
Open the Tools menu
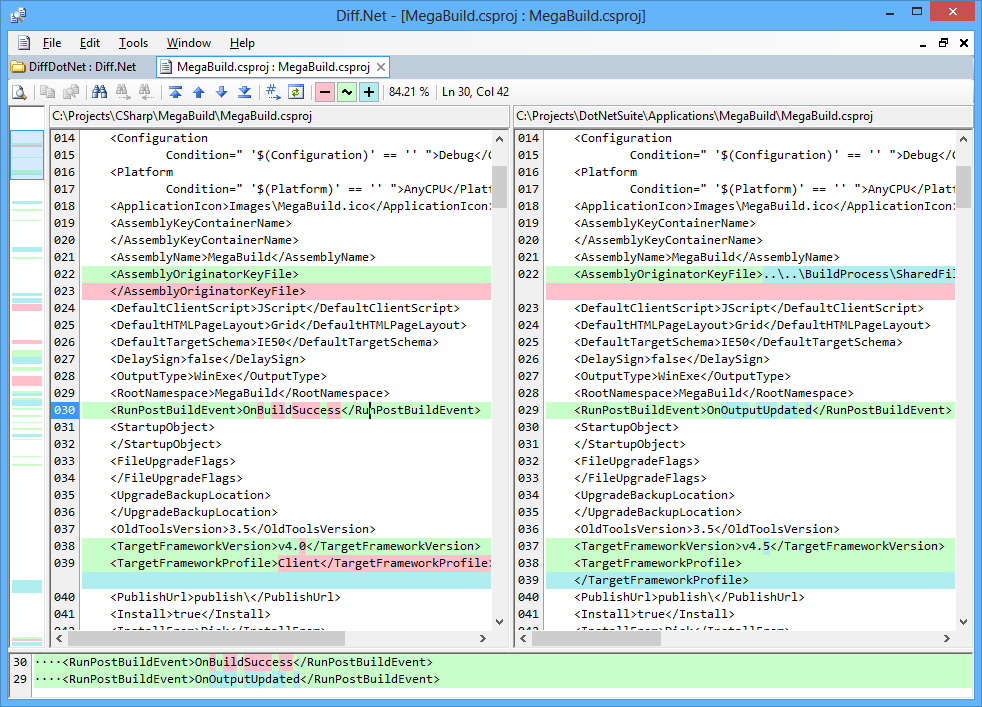point(133,43)
